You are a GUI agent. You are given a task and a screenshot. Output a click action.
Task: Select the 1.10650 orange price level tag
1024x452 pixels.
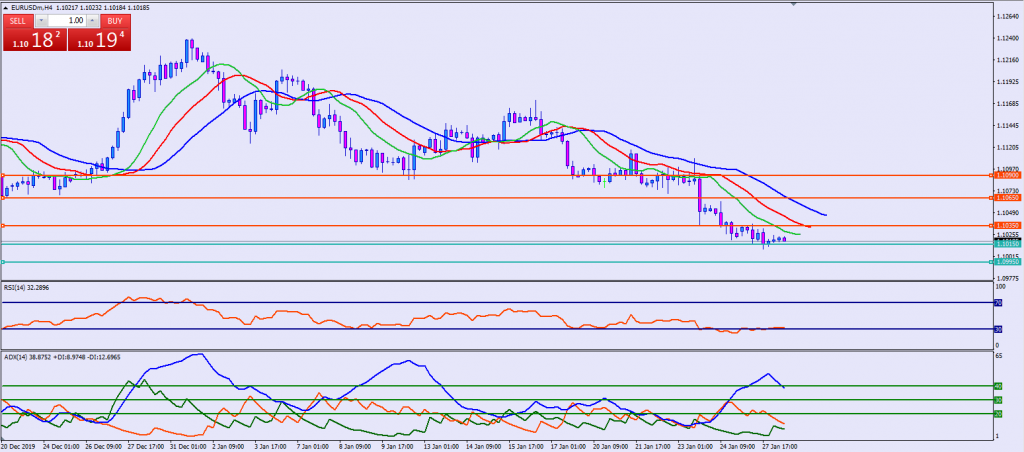1006,198
